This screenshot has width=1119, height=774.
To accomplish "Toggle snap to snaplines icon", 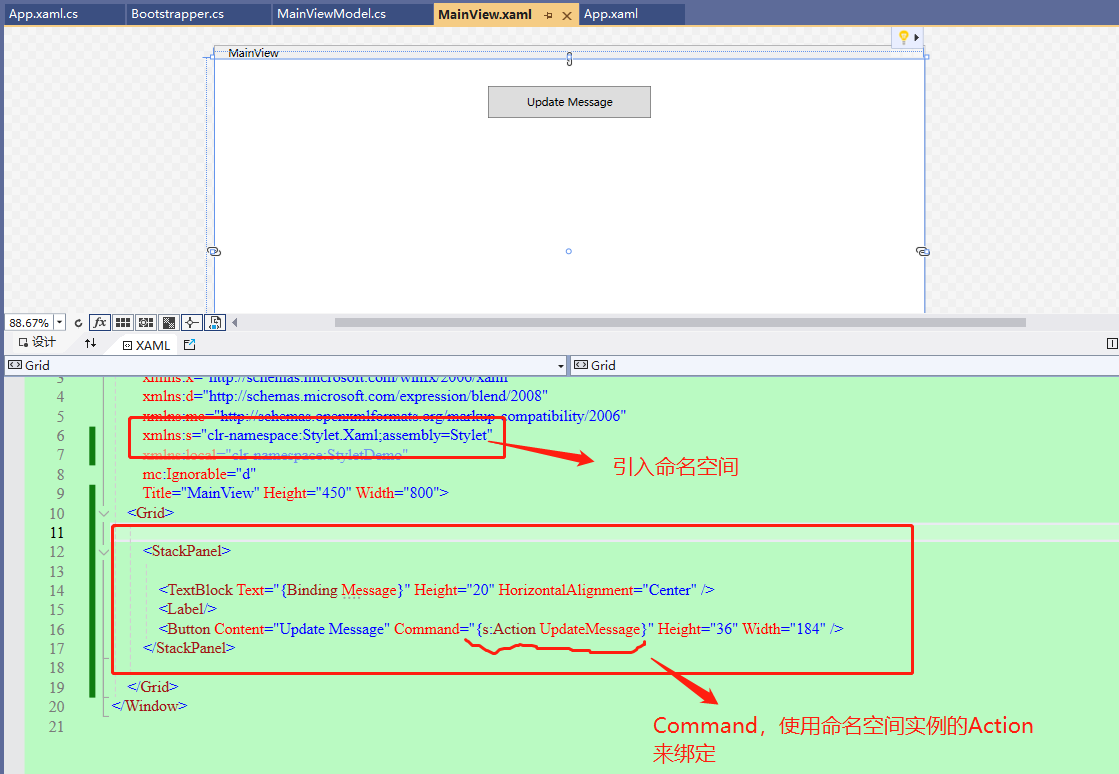I will 191,322.
